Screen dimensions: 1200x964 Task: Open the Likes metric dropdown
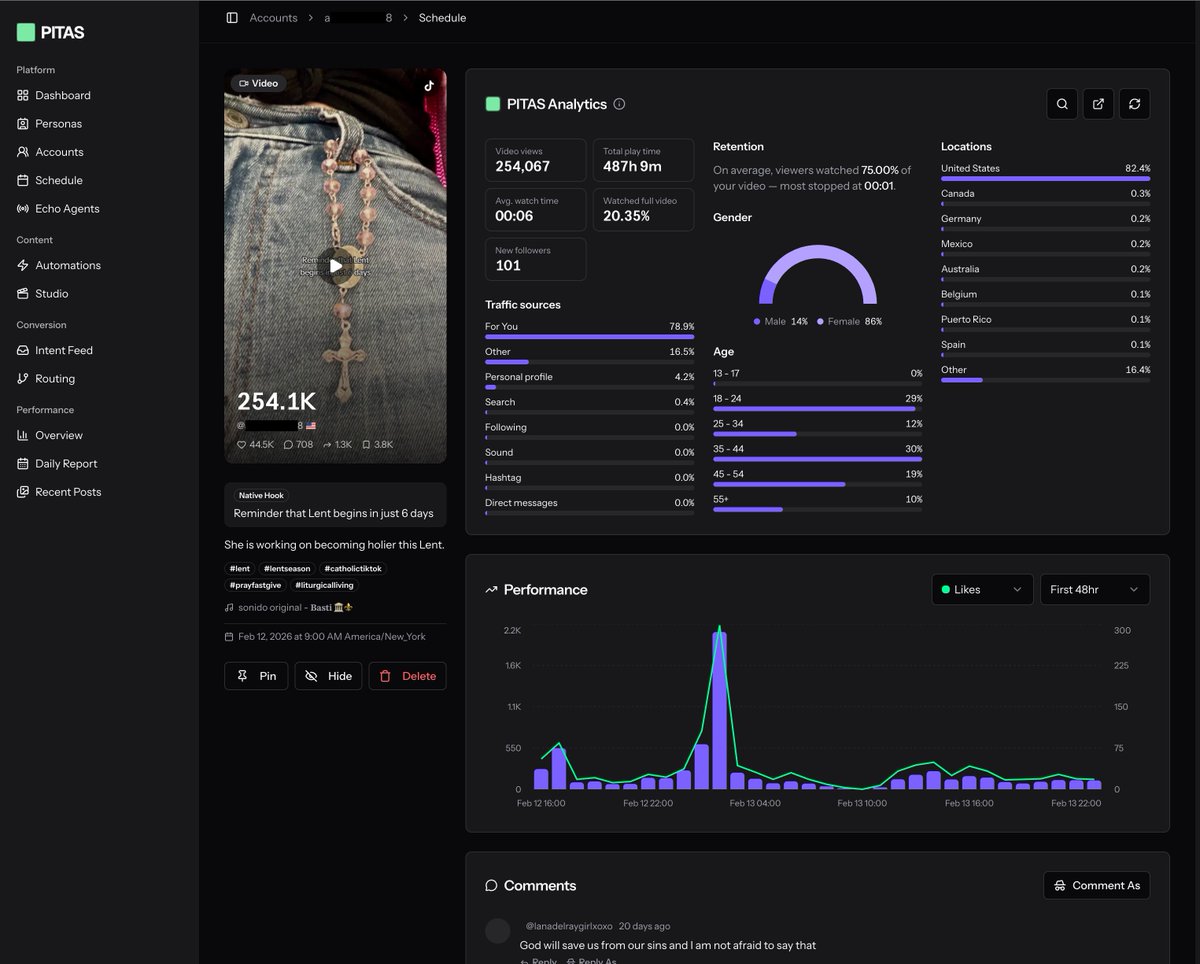click(982, 589)
